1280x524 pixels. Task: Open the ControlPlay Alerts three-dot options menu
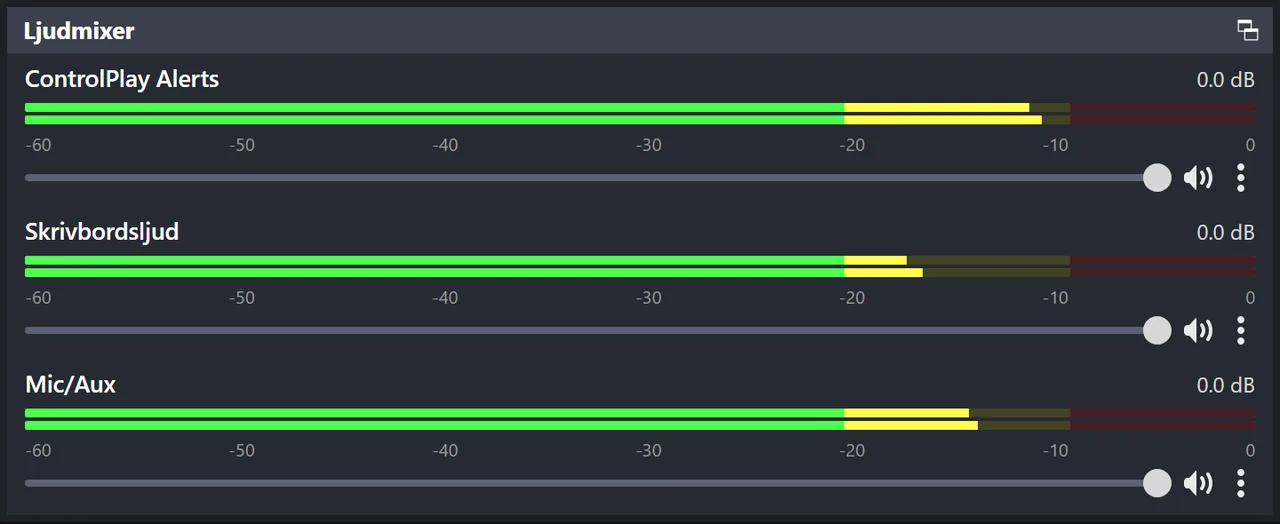(1241, 178)
